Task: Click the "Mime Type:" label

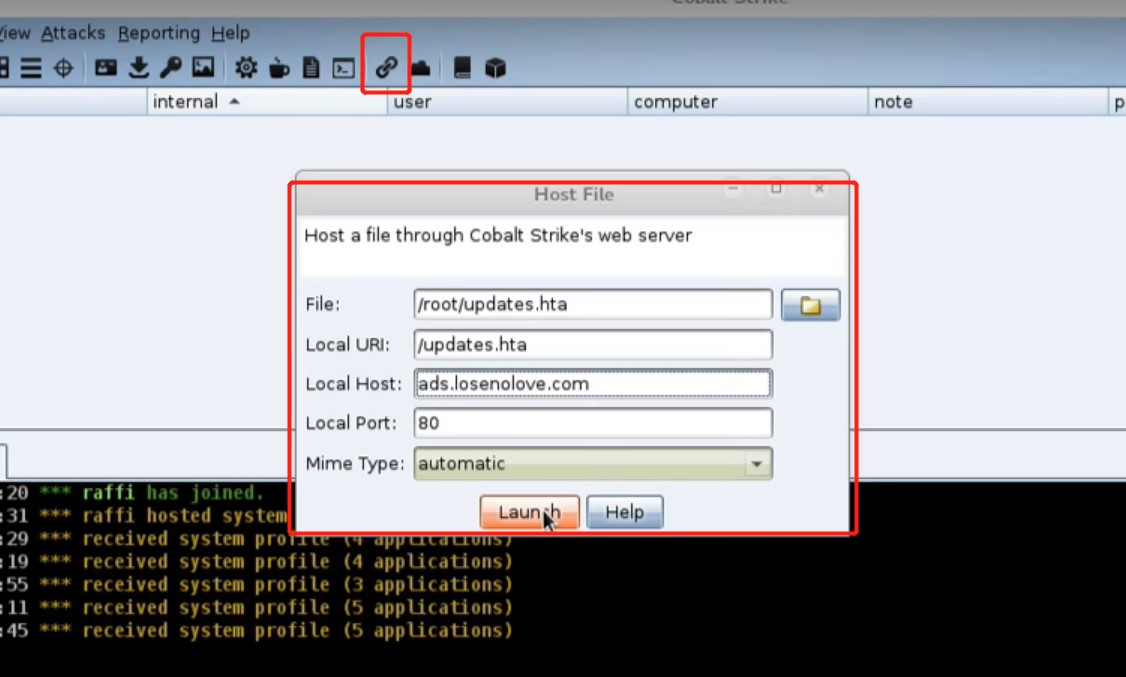Action: (x=355, y=464)
